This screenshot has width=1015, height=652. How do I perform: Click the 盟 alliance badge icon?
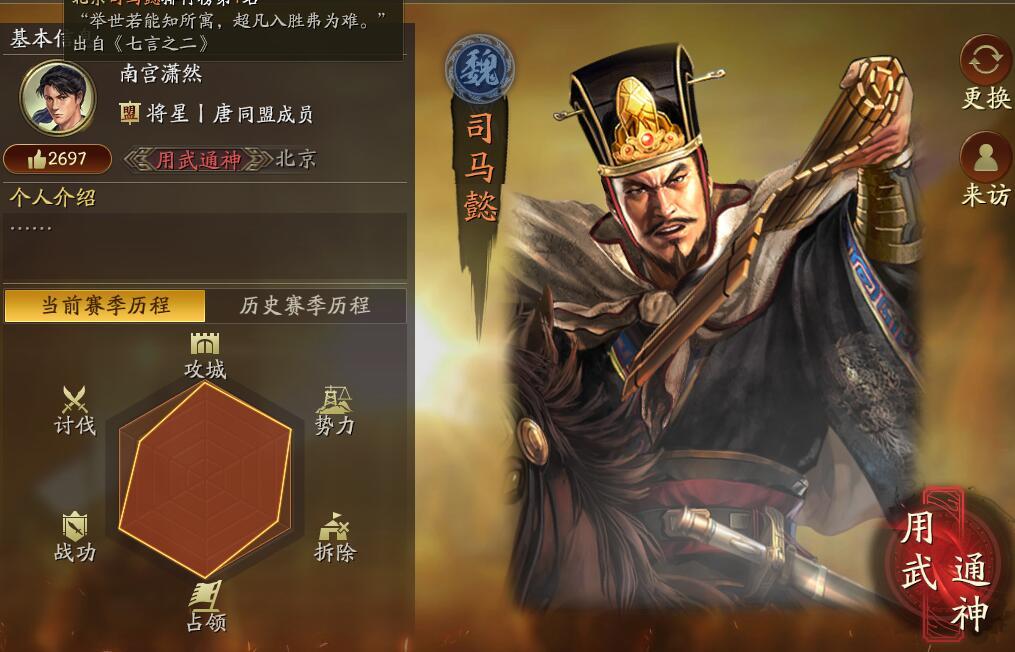tap(130, 114)
